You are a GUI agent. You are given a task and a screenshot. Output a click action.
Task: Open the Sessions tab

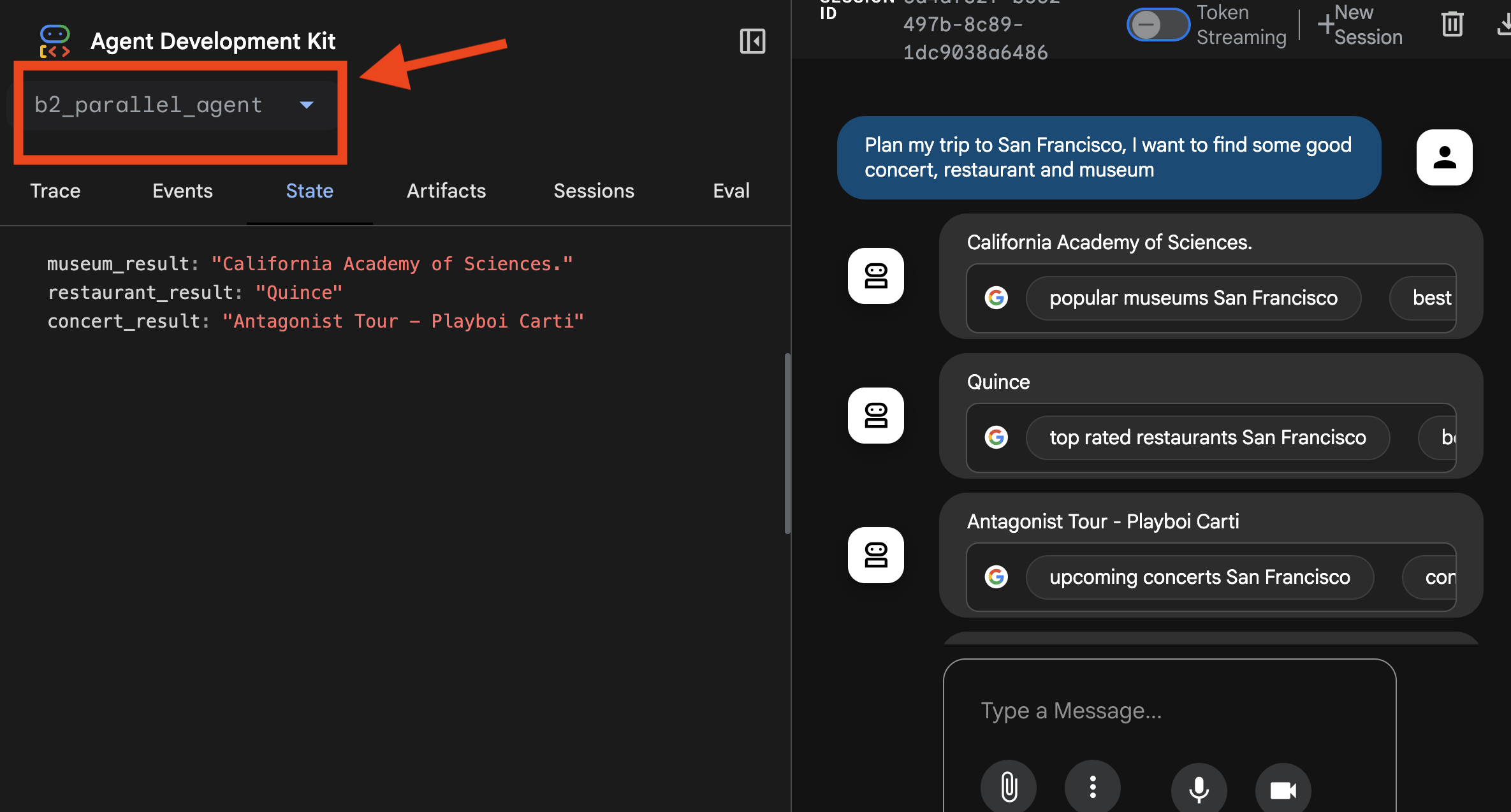click(594, 191)
